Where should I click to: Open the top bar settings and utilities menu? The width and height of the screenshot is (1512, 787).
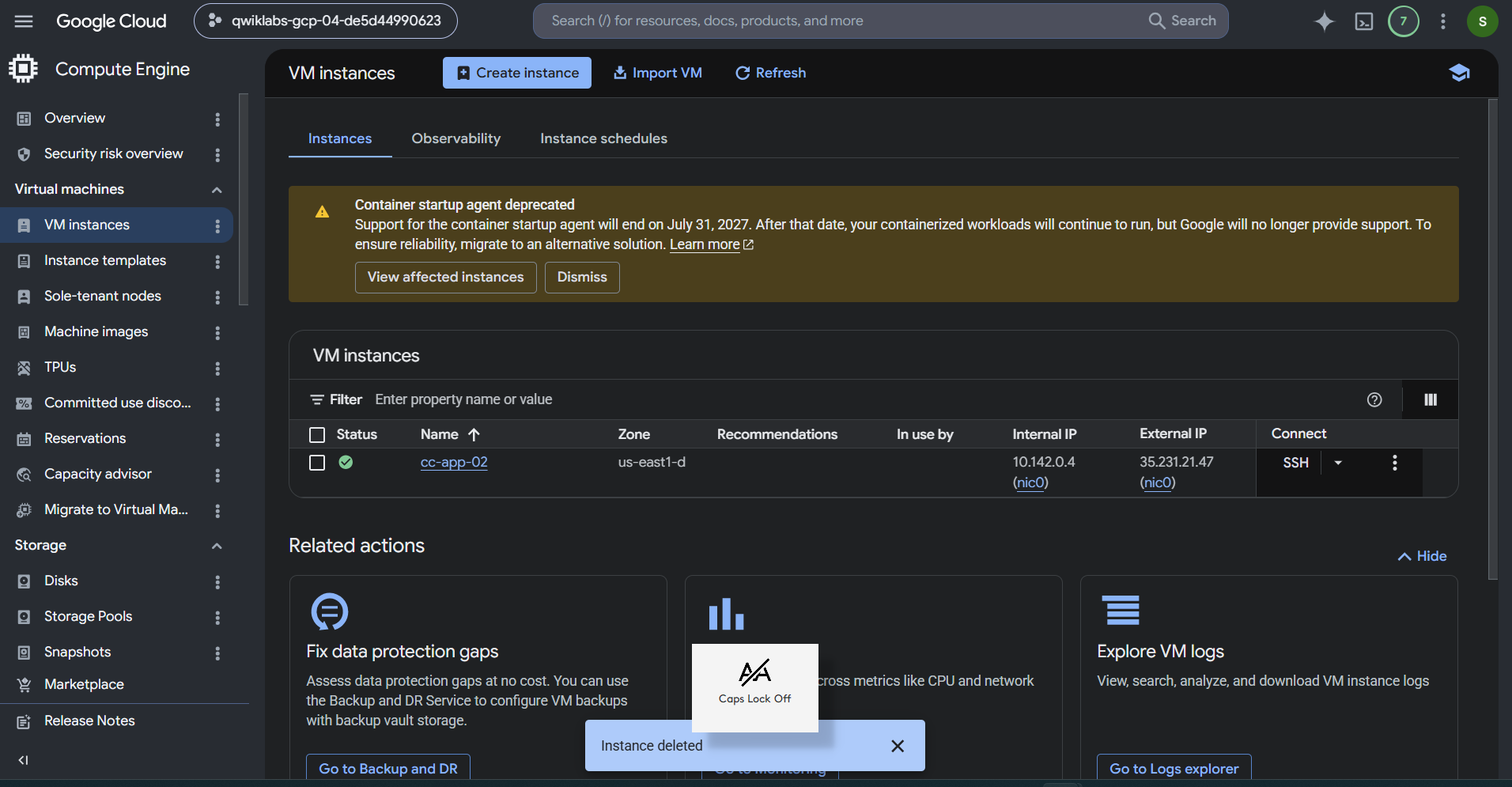point(1443,21)
